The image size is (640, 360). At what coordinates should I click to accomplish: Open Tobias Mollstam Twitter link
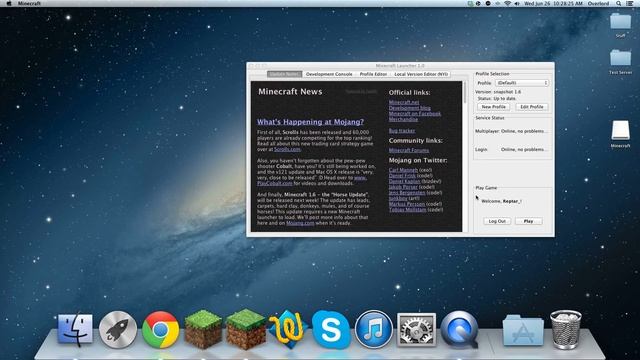pyautogui.click(x=407, y=210)
